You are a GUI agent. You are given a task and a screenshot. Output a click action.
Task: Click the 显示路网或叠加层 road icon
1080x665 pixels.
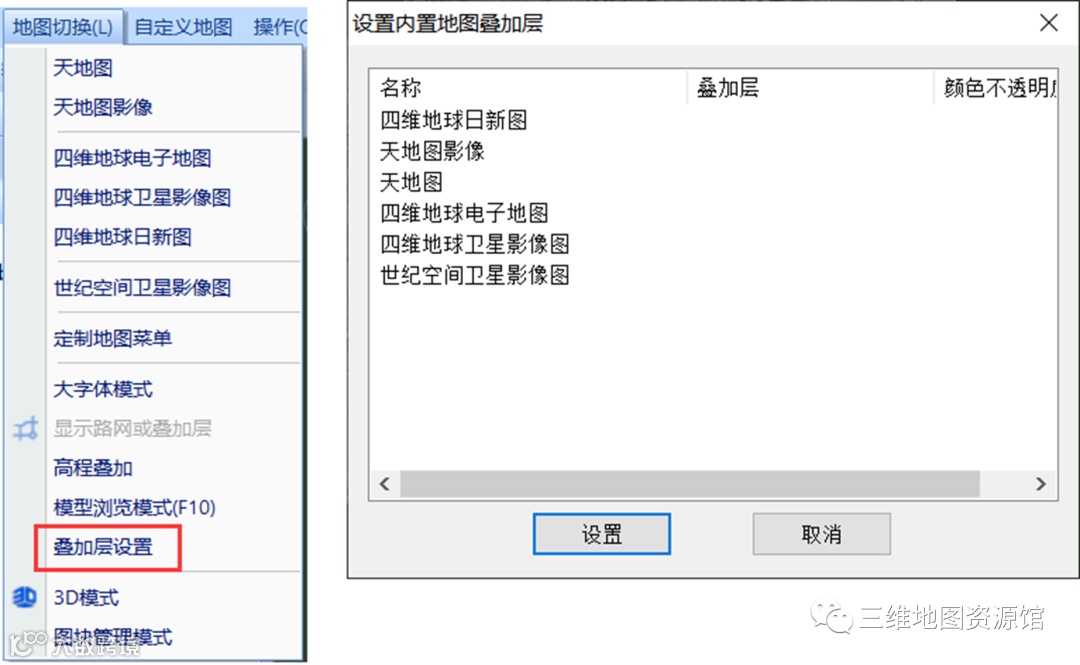click(x=25, y=429)
